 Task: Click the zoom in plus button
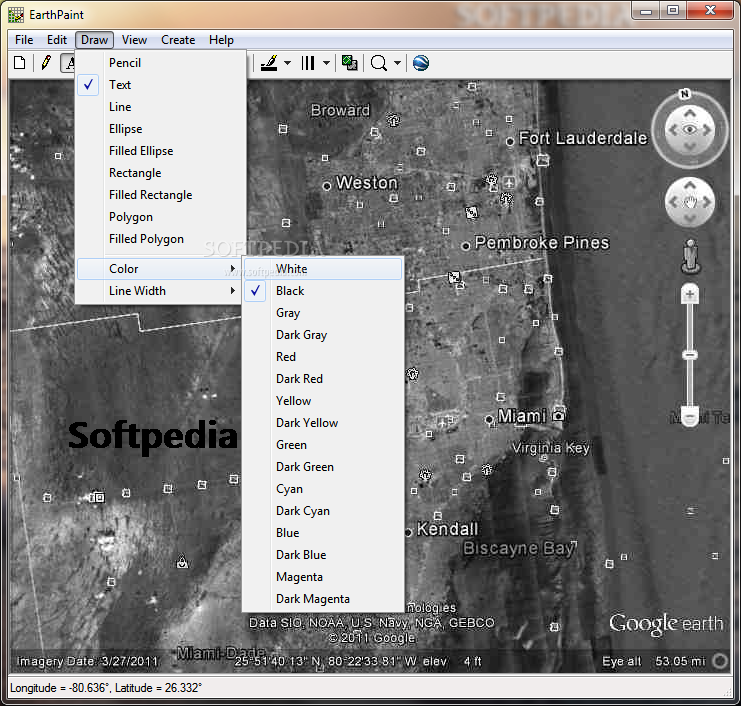coord(689,295)
